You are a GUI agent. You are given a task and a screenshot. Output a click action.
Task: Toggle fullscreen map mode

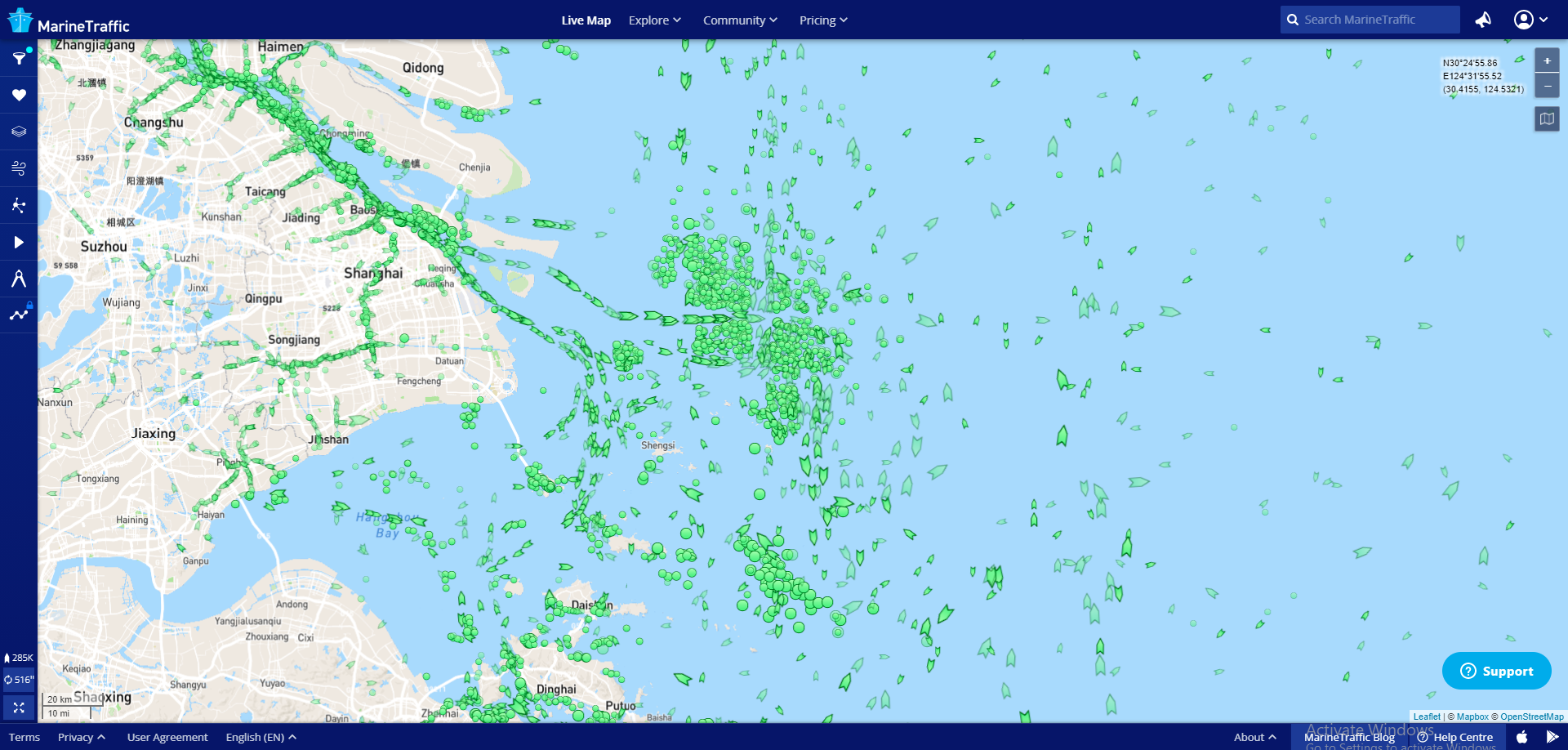[x=19, y=708]
